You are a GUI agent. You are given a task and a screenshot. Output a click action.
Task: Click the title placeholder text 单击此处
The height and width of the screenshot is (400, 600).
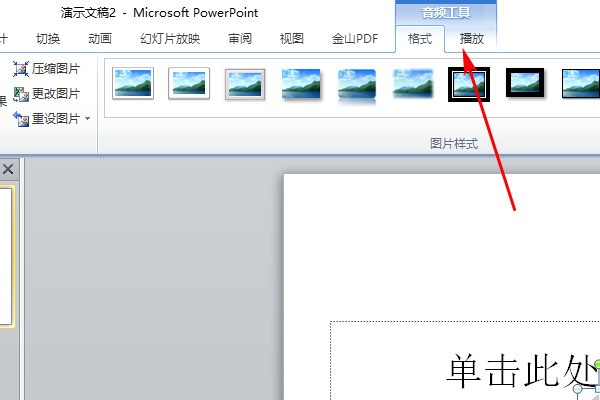tap(523, 371)
